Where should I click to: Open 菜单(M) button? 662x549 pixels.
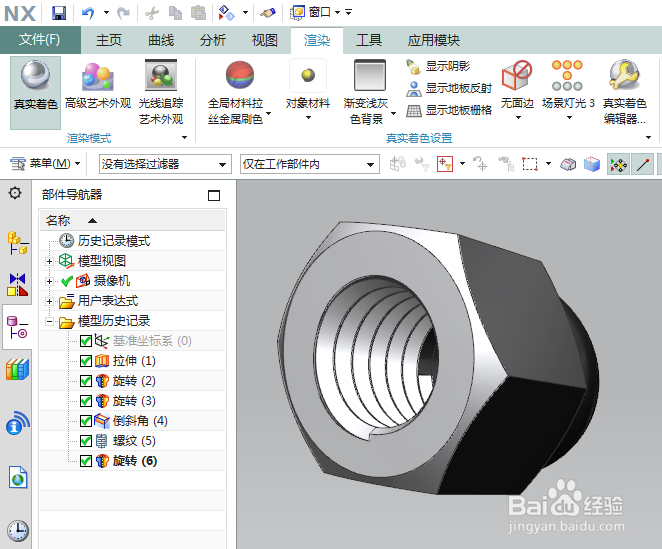tap(45, 164)
